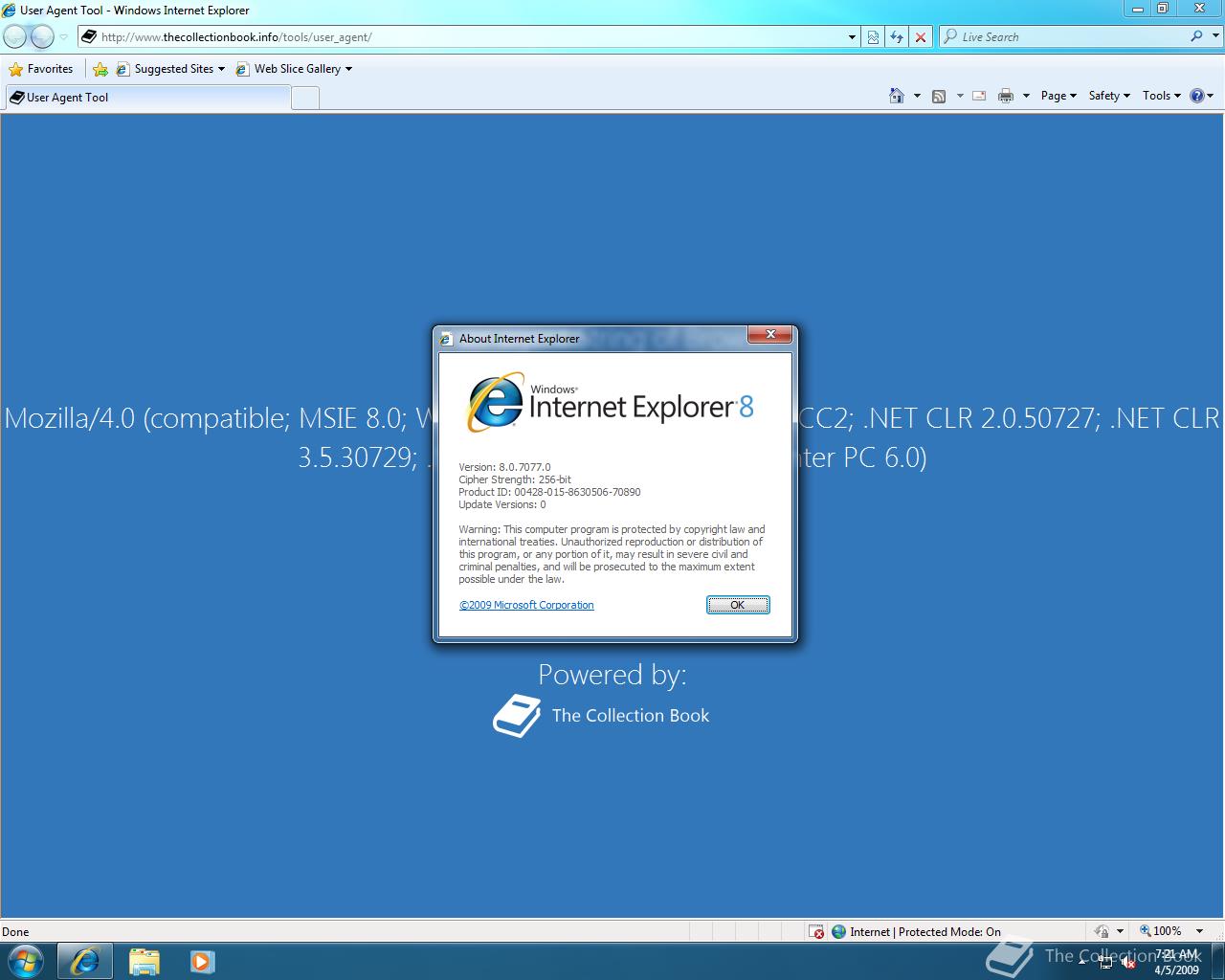Click Internet Protected Mode: On zone
The height and width of the screenshot is (980, 1225).
[x=916, y=931]
